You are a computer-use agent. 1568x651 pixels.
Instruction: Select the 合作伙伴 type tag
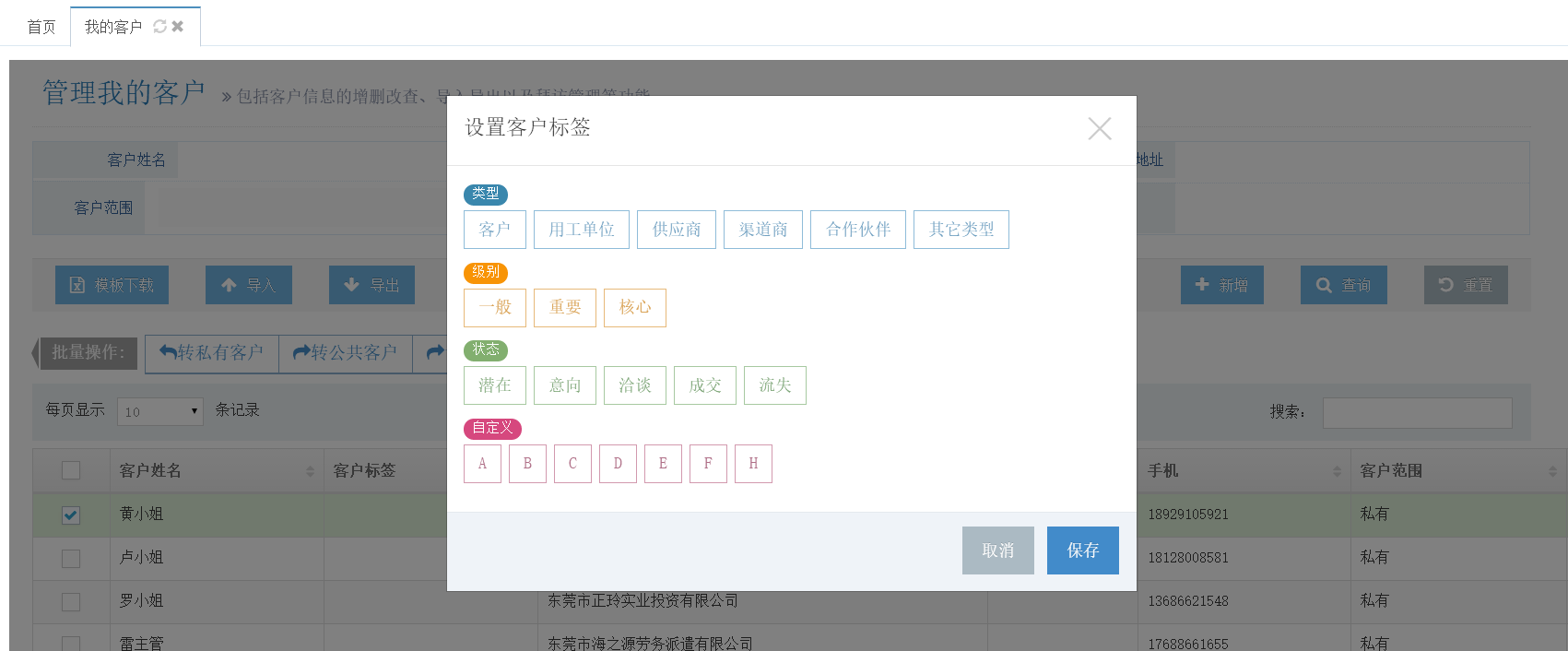[858, 230]
